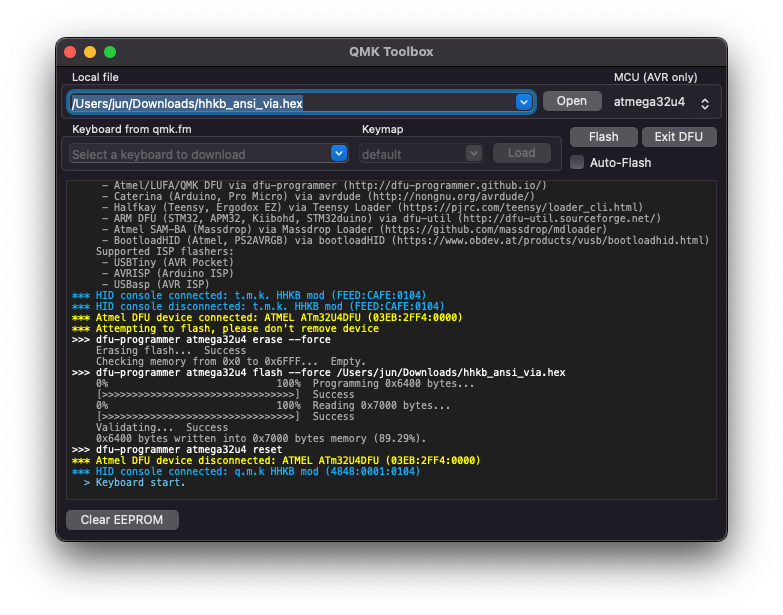Viewport: 783px width, 615px height.
Task: Minimize the QMK Toolbox window
Action: [90, 52]
